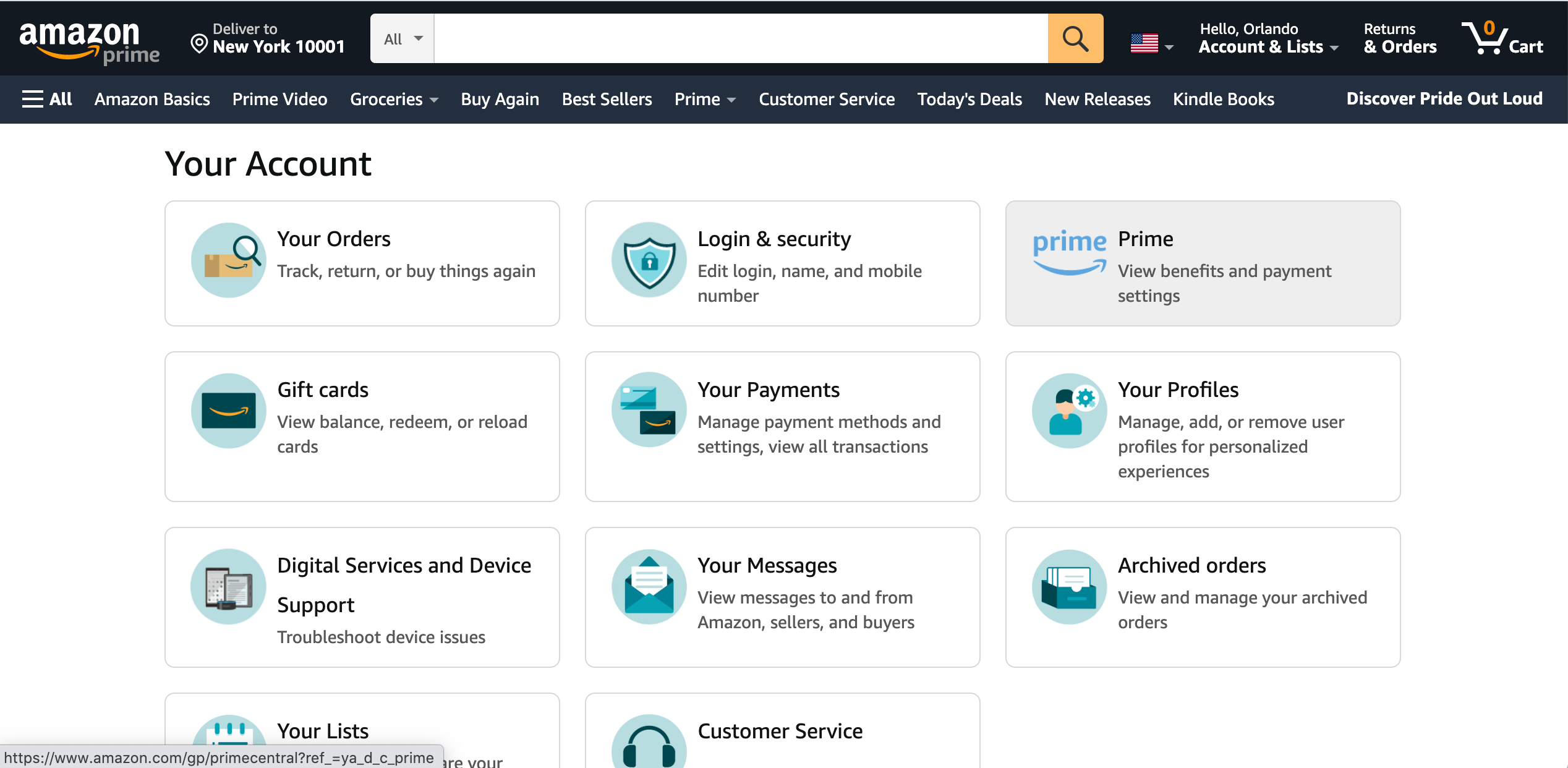Click the Login & security shield icon
The width and height of the screenshot is (1568, 768).
(x=649, y=260)
